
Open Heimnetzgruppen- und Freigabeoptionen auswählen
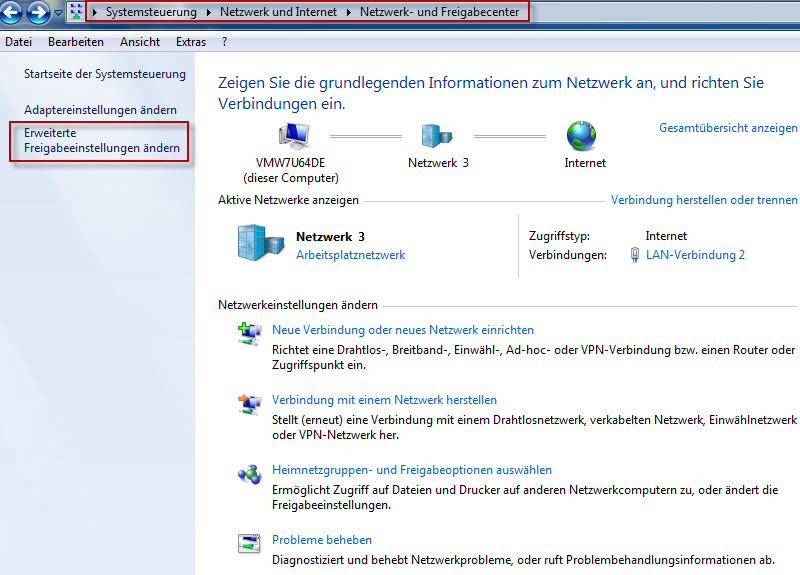pos(412,470)
